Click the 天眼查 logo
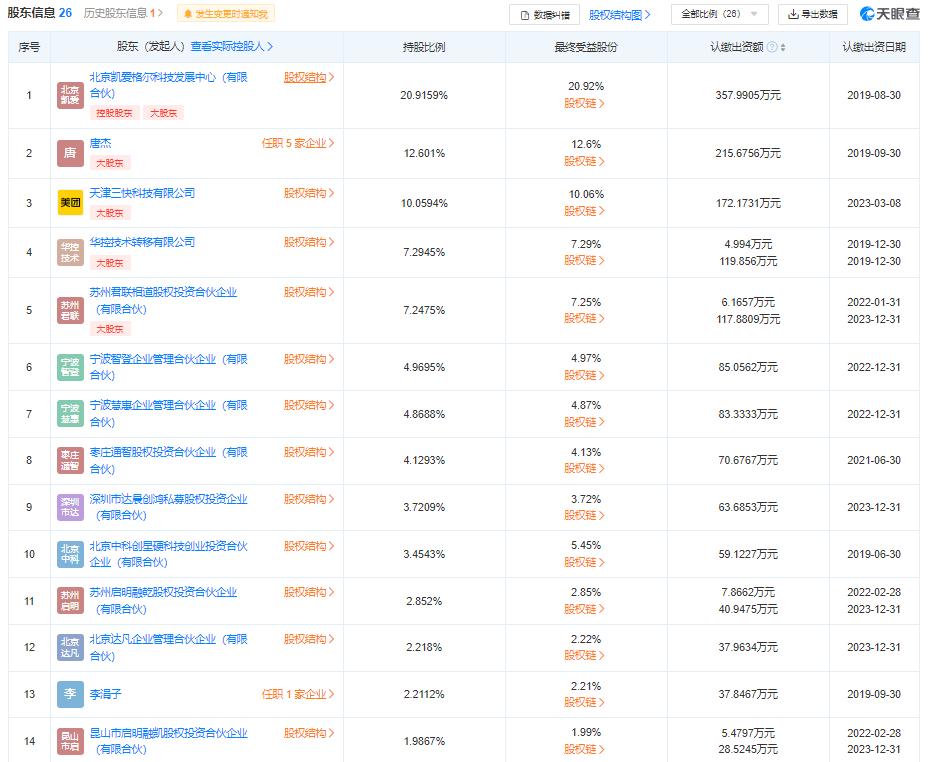 (889, 14)
